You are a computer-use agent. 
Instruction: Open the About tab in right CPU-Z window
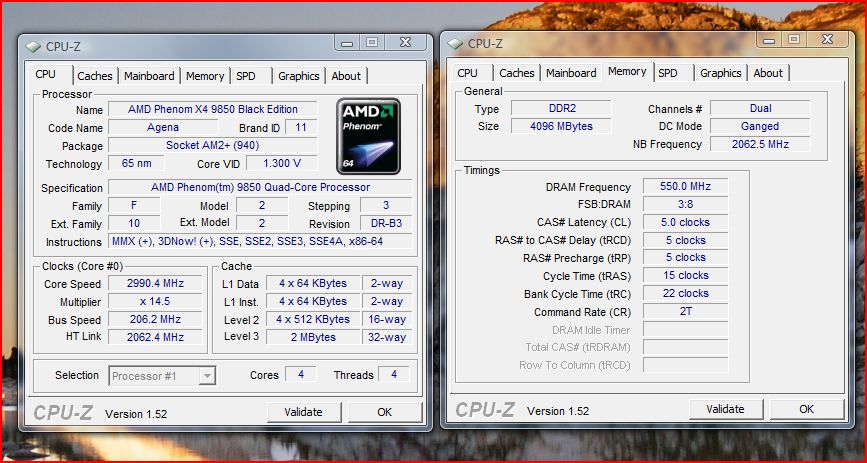click(x=768, y=72)
